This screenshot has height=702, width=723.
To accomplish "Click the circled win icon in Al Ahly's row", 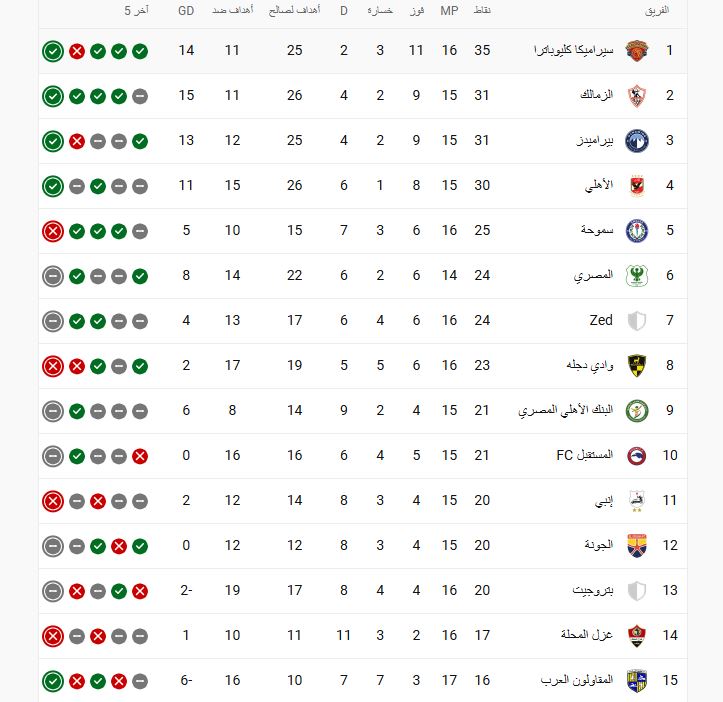I will click(x=53, y=186).
